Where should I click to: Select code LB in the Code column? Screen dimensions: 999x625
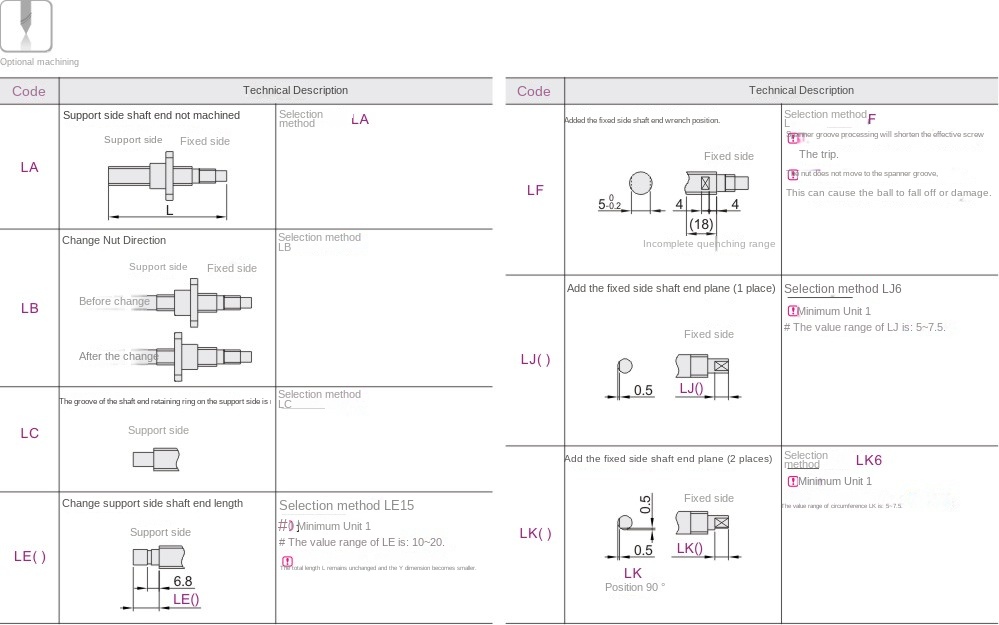29,308
